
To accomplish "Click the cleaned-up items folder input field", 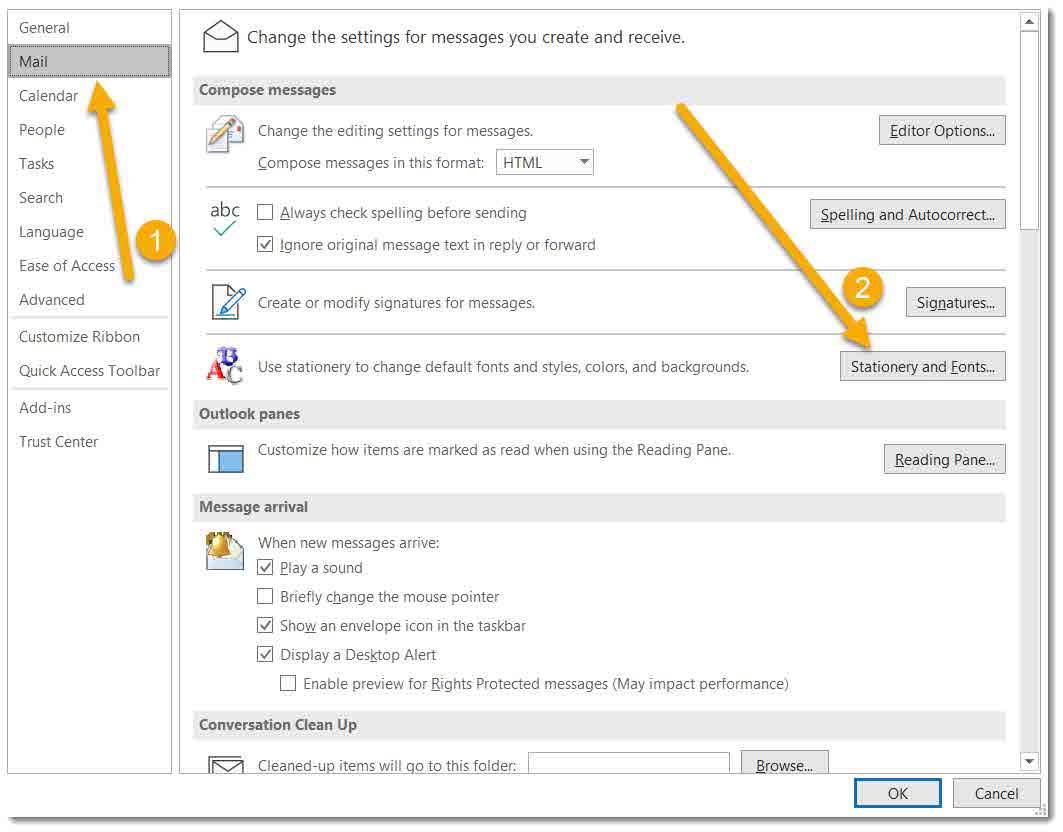I will click(x=628, y=763).
